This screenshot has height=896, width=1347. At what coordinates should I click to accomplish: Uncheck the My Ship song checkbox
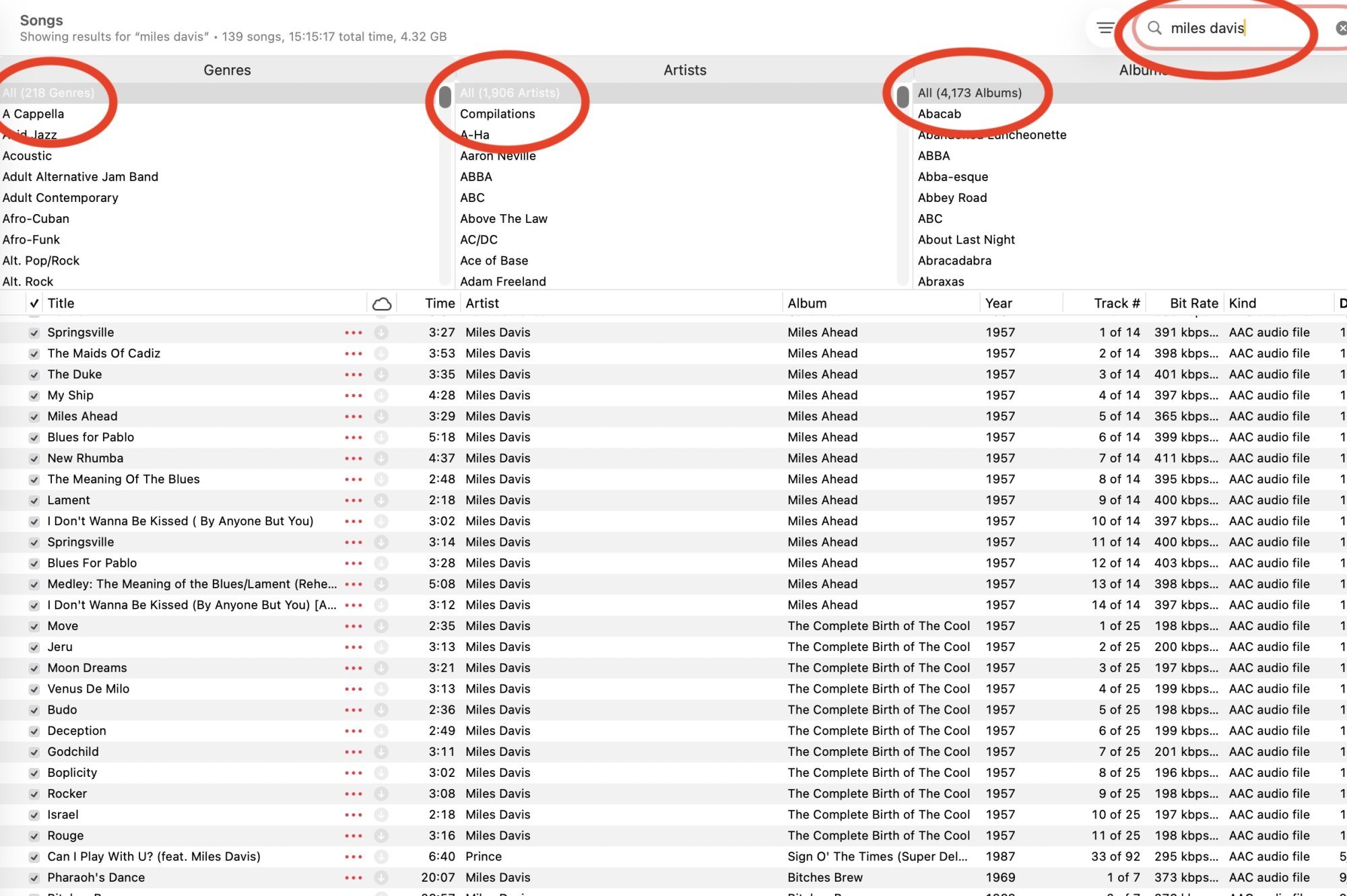coord(34,396)
